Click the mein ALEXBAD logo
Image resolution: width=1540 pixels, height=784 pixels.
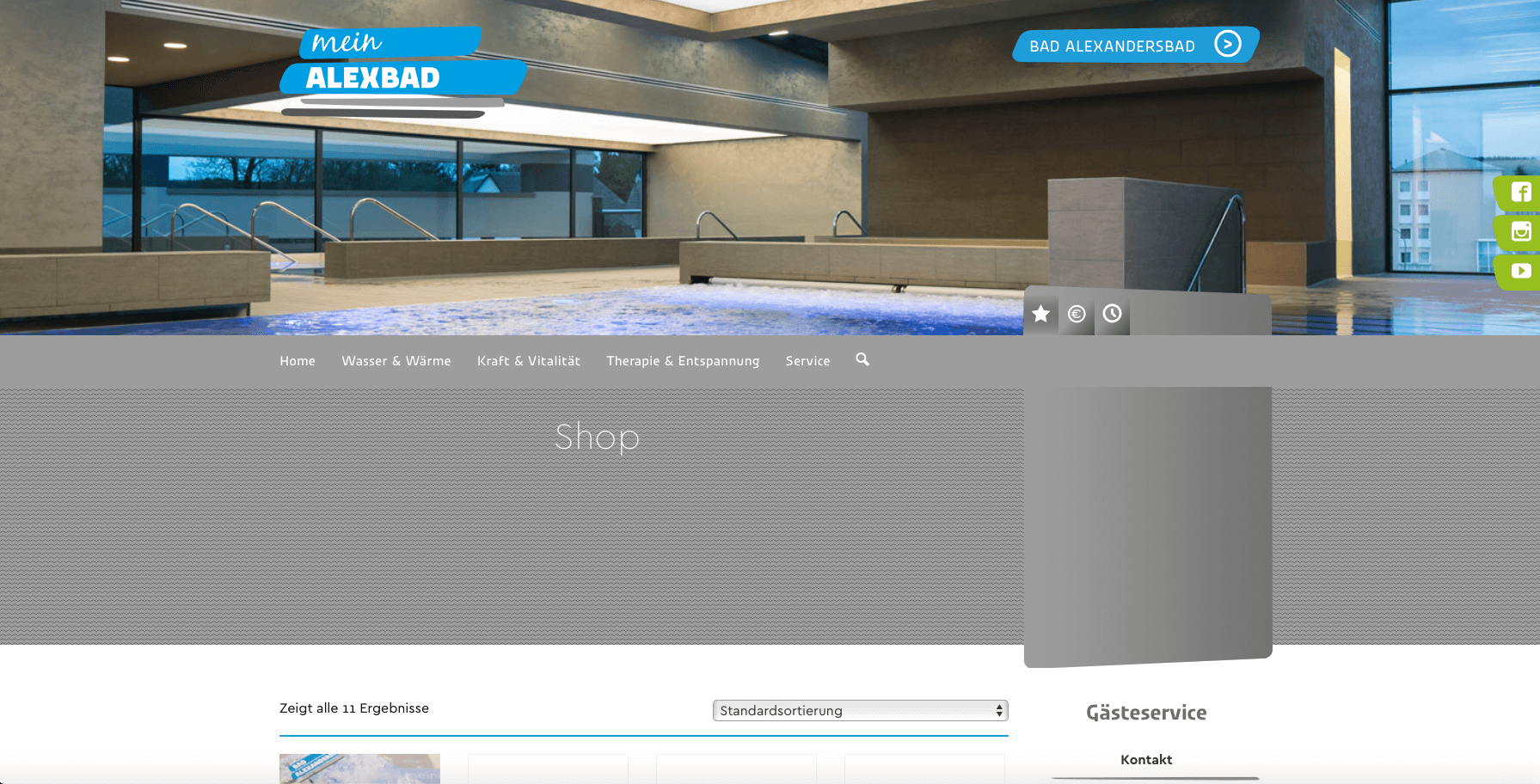[x=402, y=72]
